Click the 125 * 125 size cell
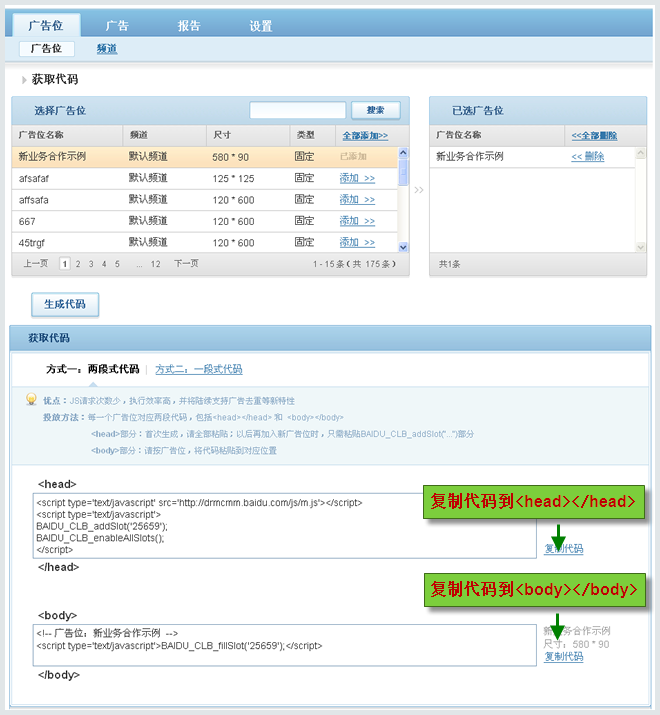The height and width of the screenshot is (715, 660). tap(234, 179)
